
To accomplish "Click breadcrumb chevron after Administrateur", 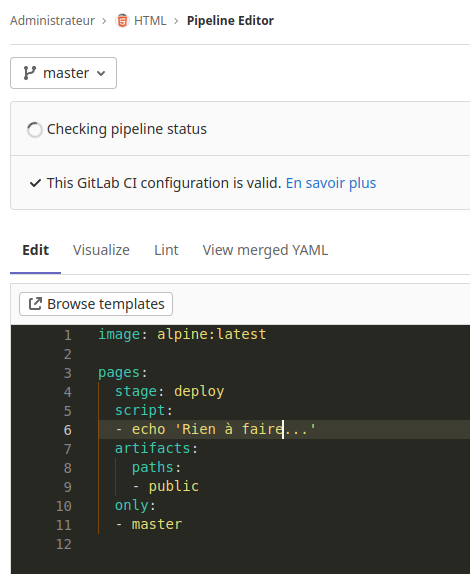I will (104, 21).
